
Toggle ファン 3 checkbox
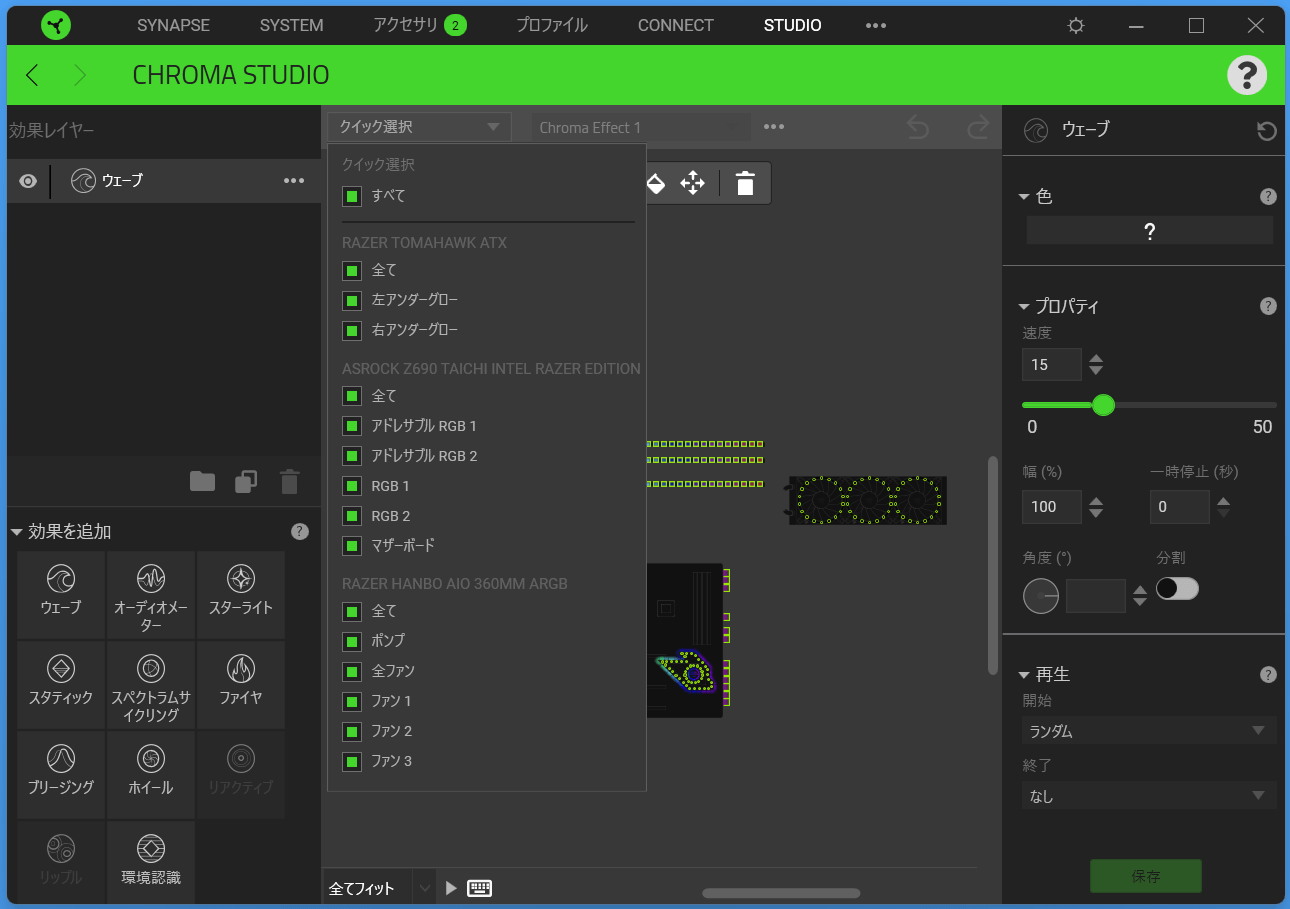[x=351, y=762]
